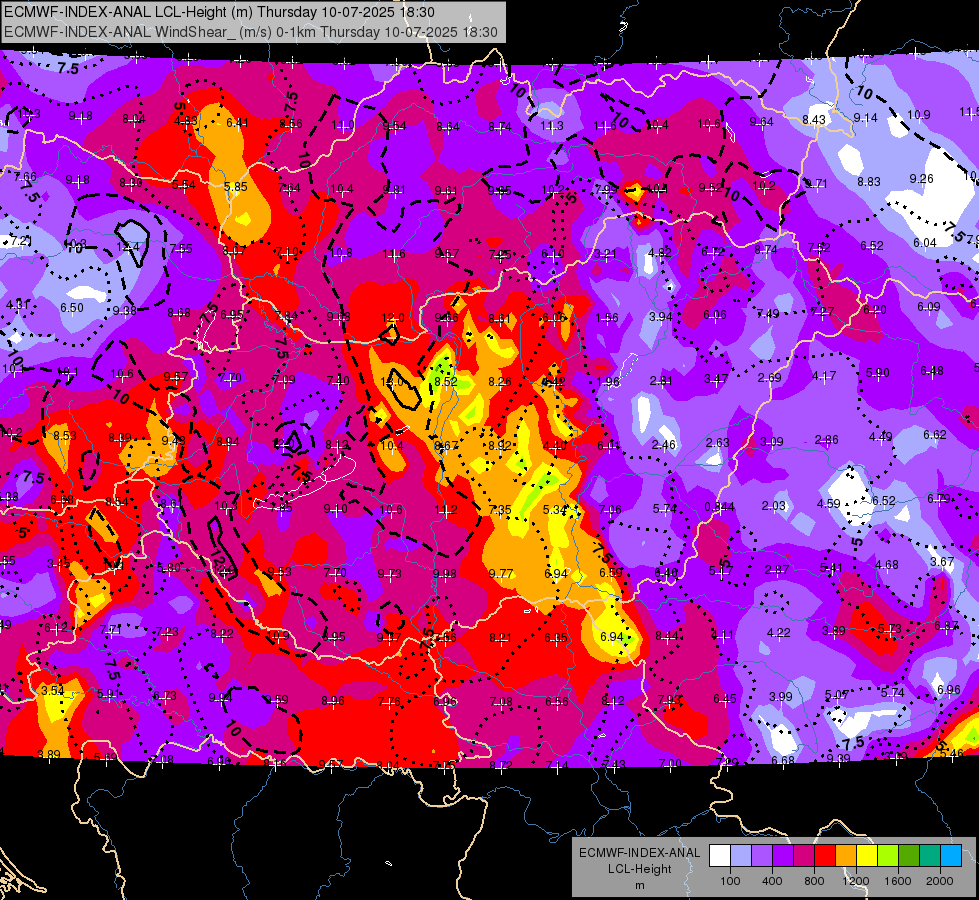The height and width of the screenshot is (900, 979).
Task: Click the wind shear value 6.41
Action: click(237, 122)
